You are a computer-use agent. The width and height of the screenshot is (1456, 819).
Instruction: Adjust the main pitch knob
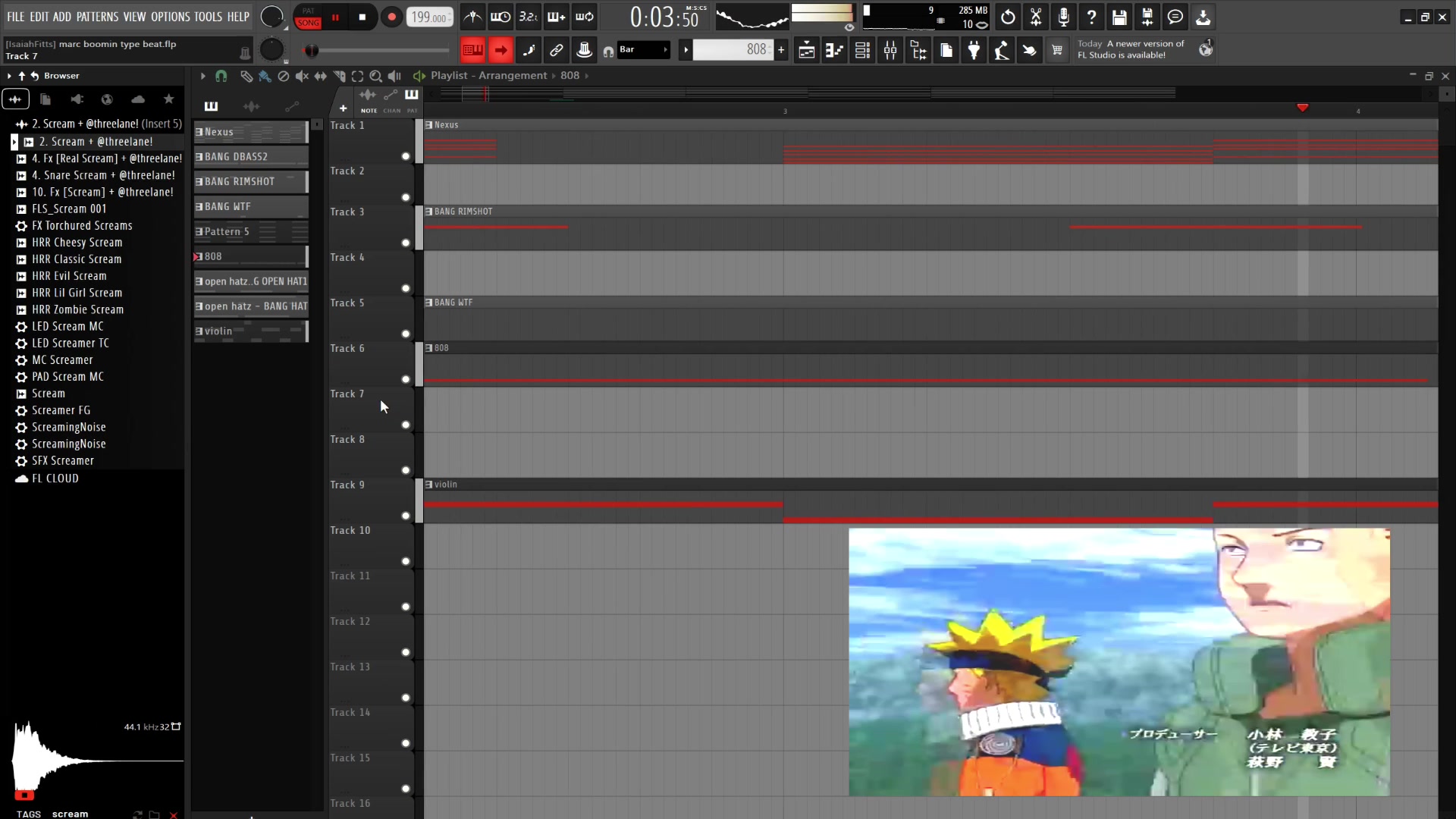271,50
